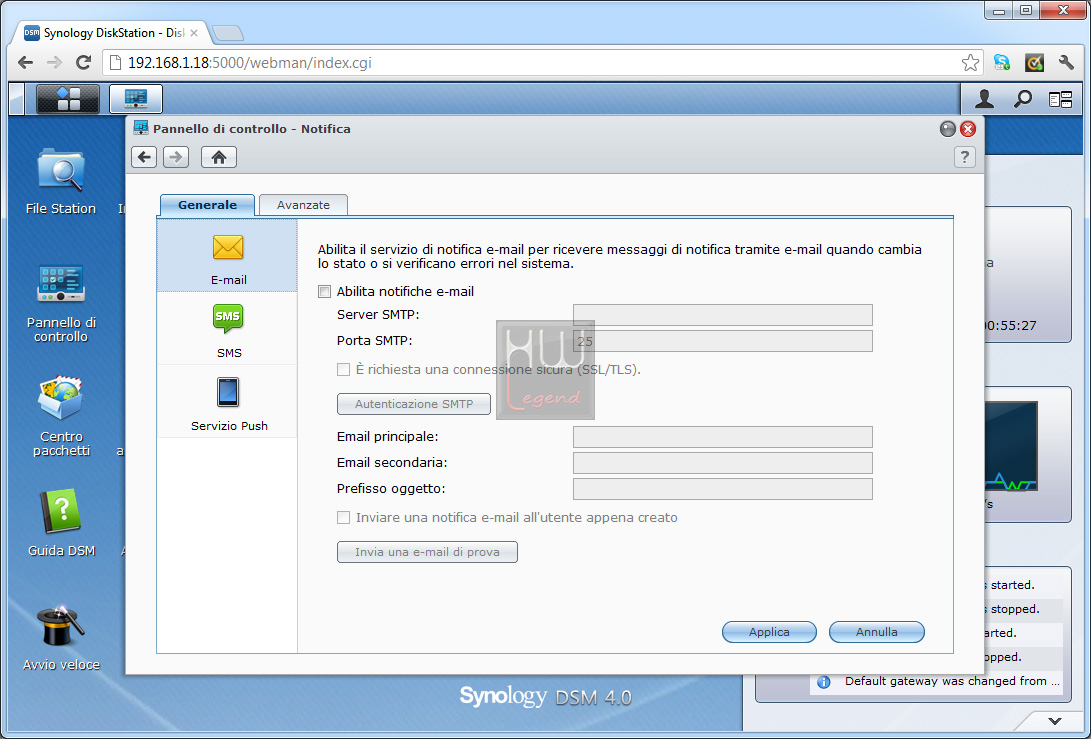Minimize the Pannello di controllo window

click(x=948, y=129)
